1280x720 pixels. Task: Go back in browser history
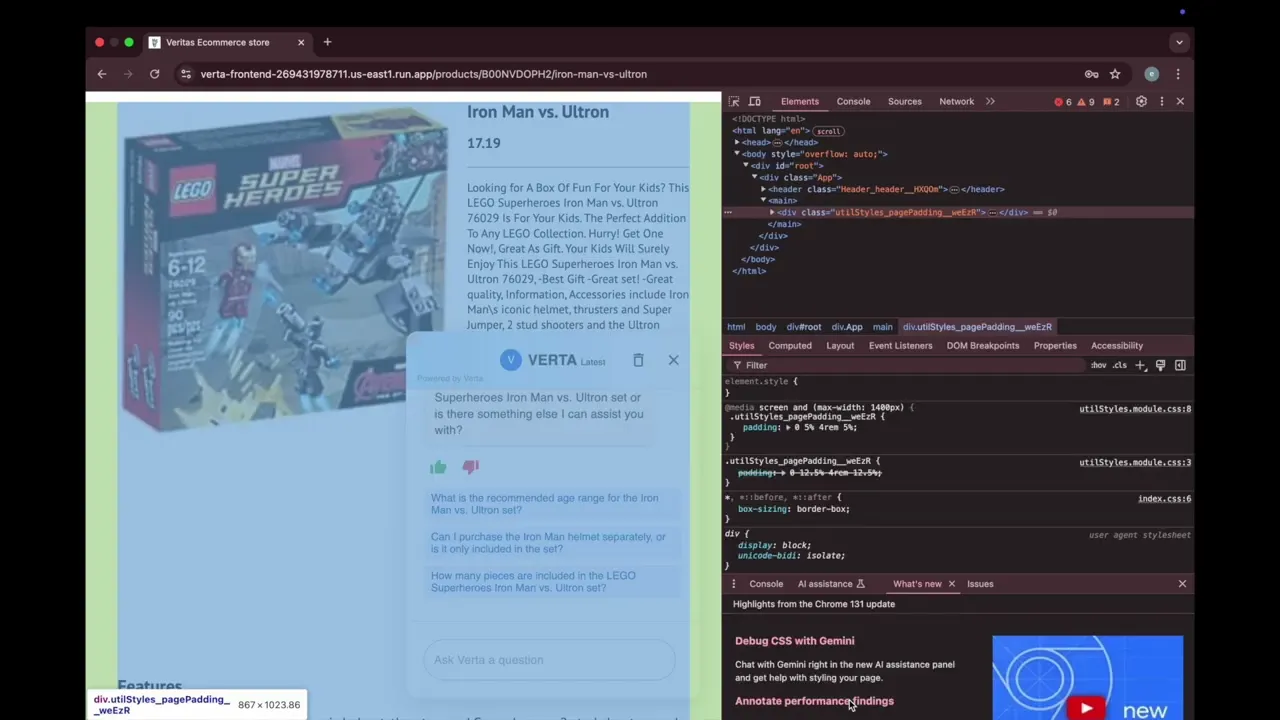pos(101,74)
